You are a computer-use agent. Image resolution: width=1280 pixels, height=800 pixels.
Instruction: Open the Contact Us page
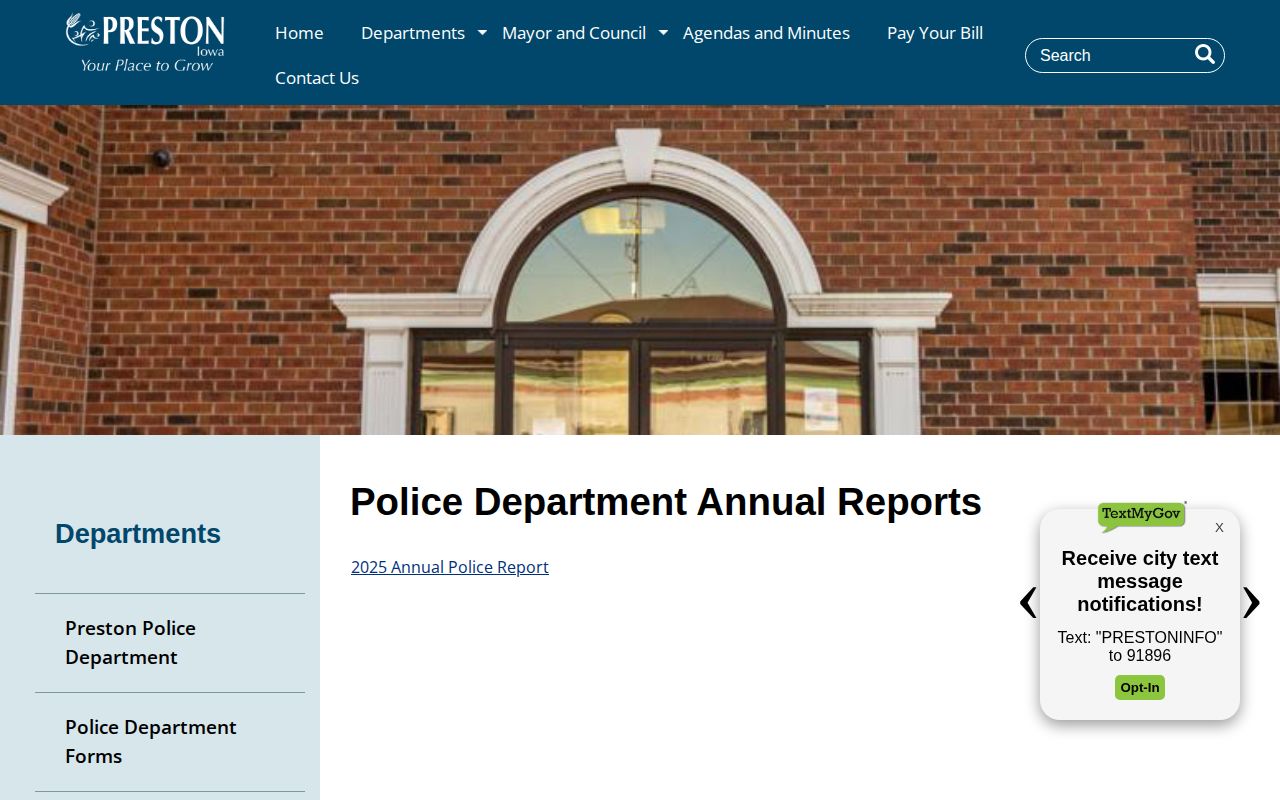[317, 78]
